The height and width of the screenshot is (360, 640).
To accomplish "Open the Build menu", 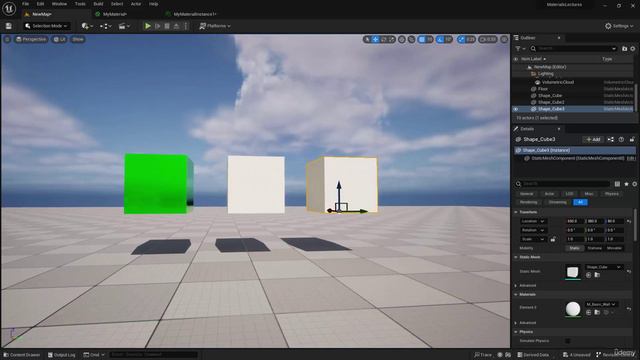I will 98,4.
